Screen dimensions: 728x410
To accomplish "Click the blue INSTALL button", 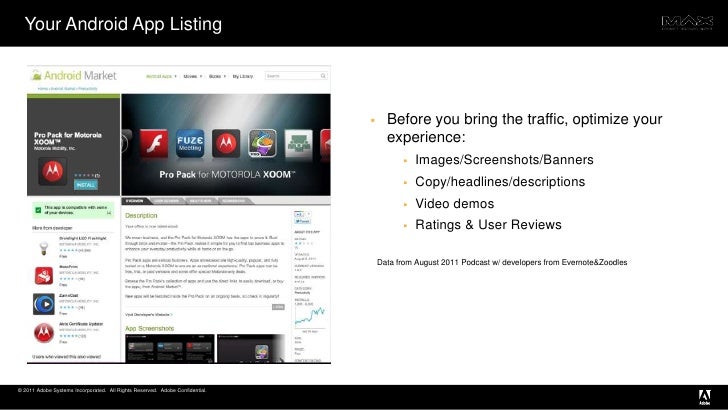I will (85, 185).
